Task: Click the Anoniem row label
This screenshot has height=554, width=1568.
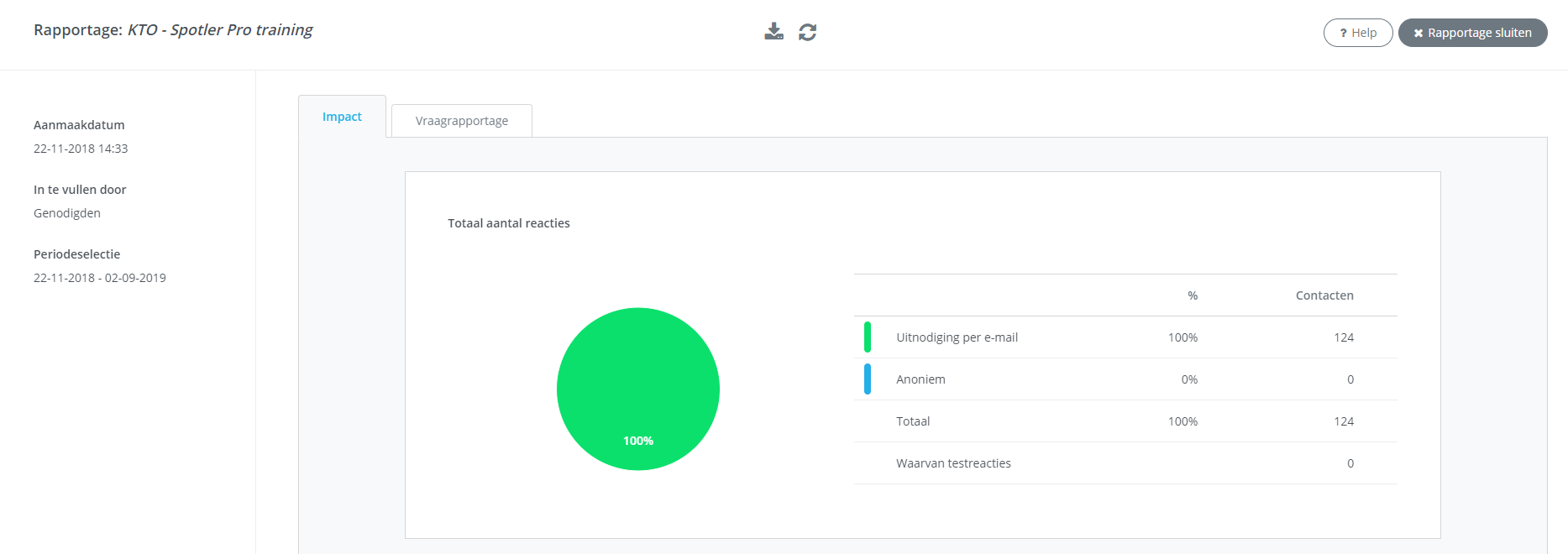Action: (920, 379)
